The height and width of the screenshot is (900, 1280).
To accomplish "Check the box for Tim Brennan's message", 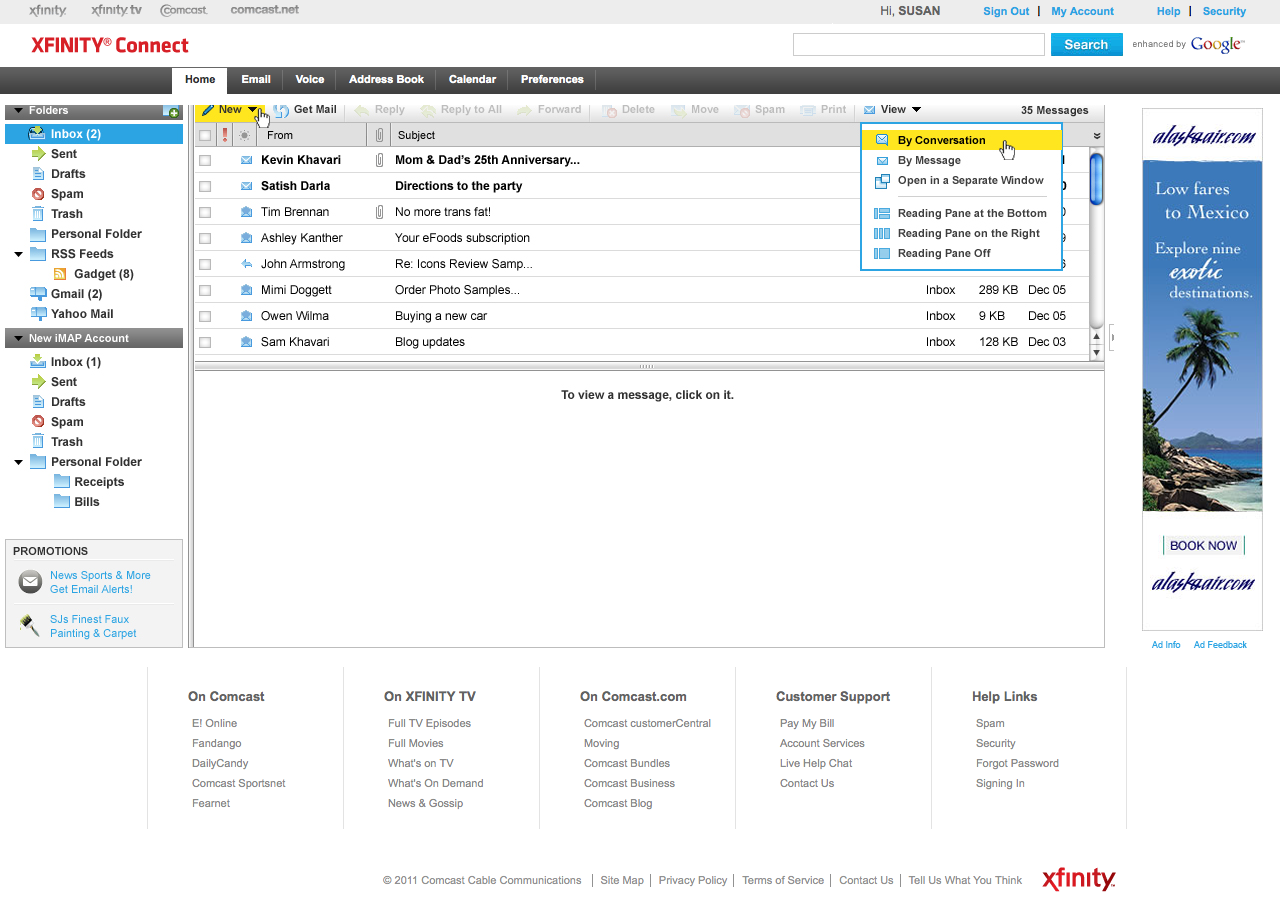I will (205, 212).
